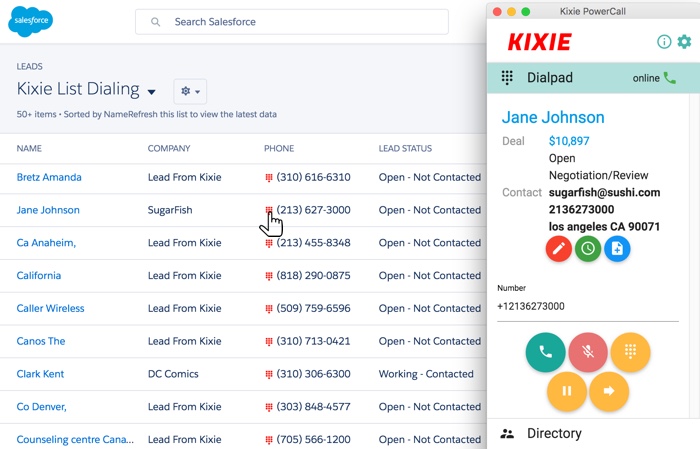Open Jane Johnson contact in Kixie panel
This screenshot has width=700, height=449.
click(x=553, y=117)
